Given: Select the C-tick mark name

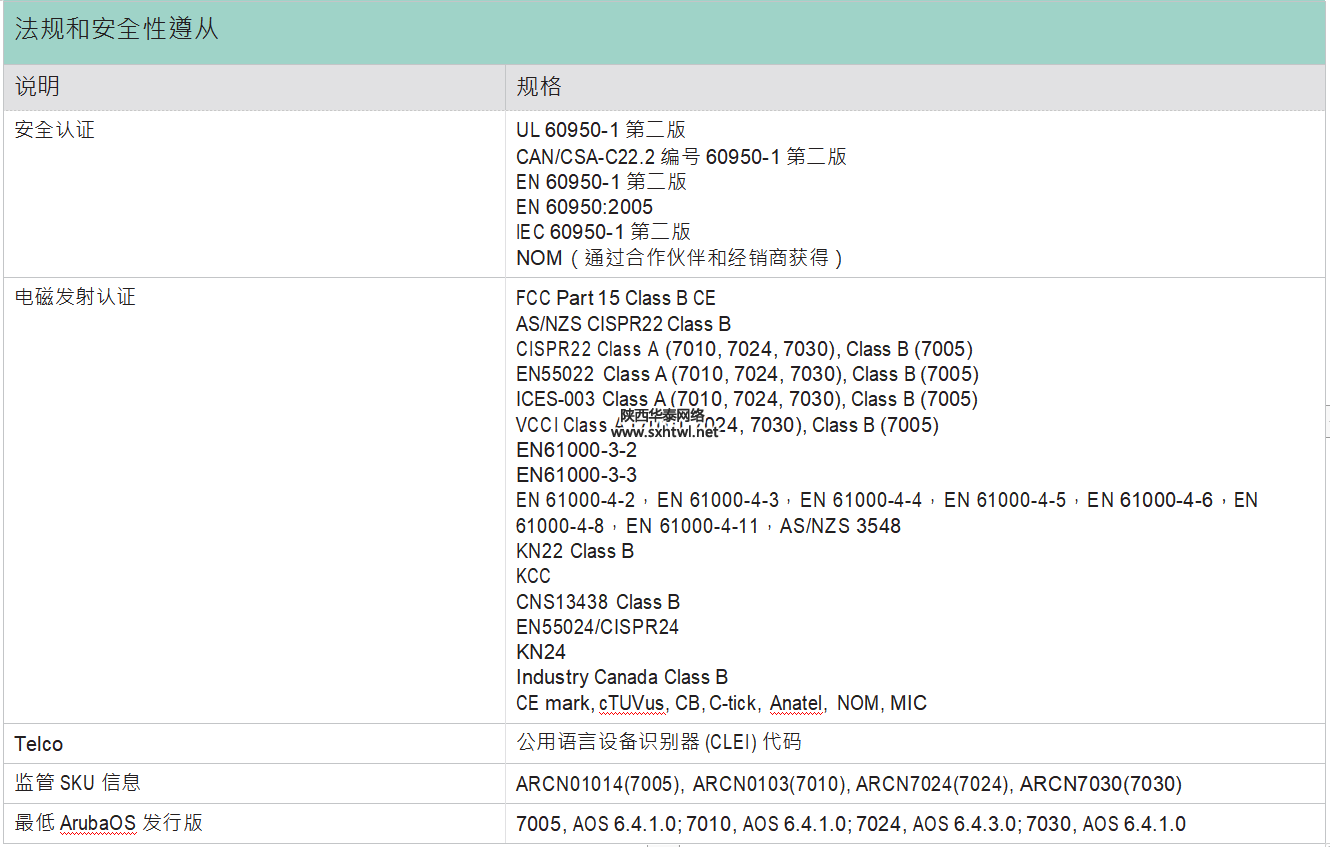Looking at the screenshot, I should (733, 703).
